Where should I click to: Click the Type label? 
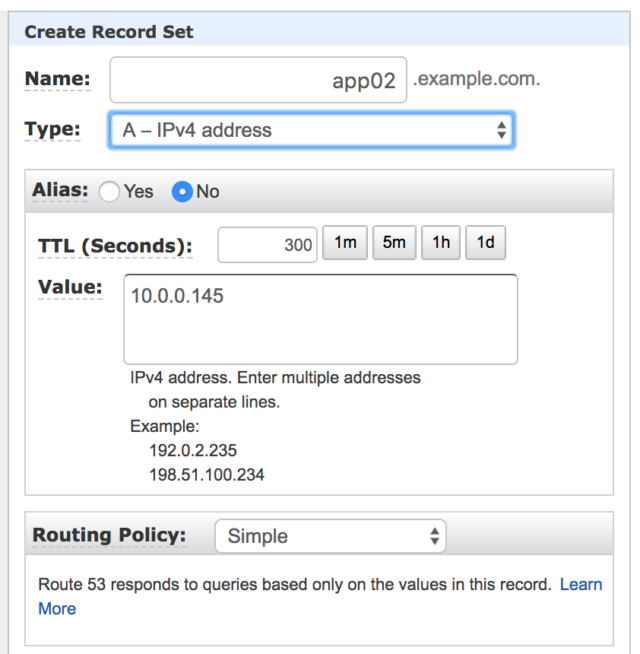point(52,129)
